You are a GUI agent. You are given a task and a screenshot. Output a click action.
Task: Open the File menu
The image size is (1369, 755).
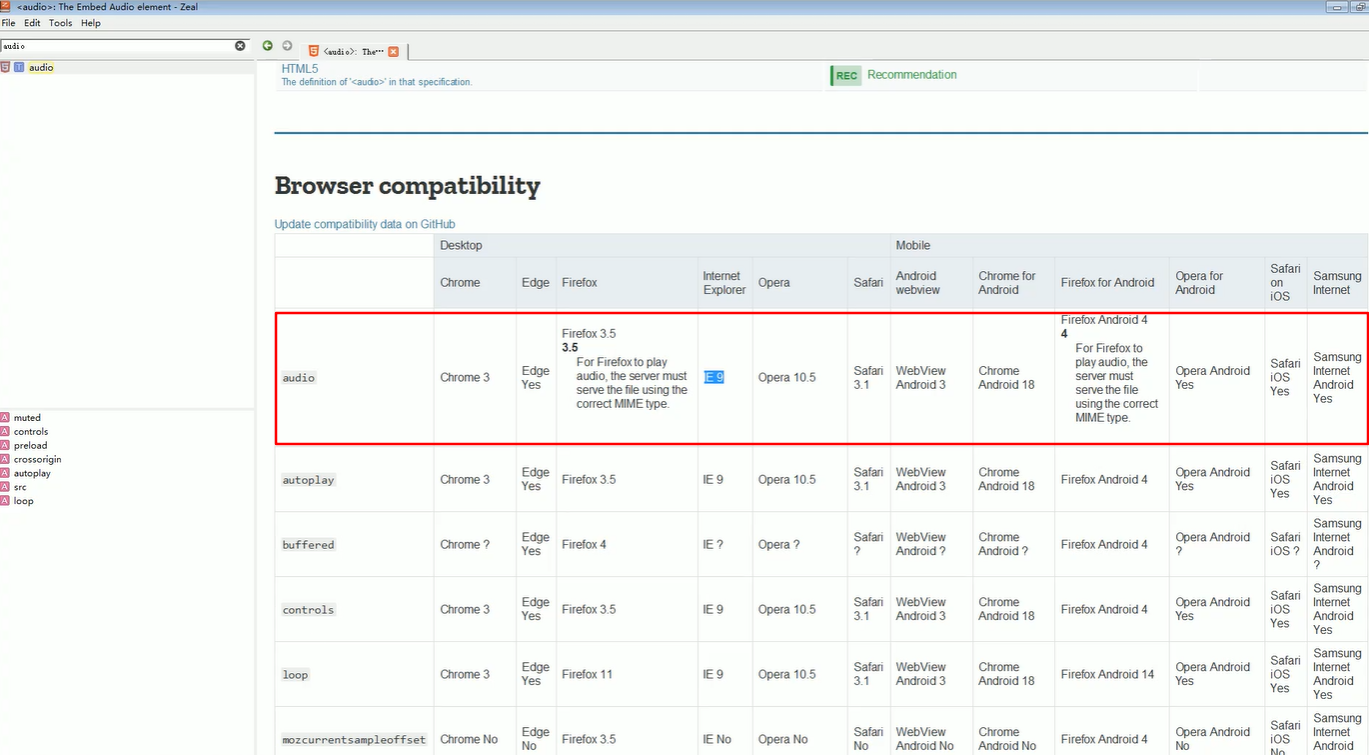9,23
